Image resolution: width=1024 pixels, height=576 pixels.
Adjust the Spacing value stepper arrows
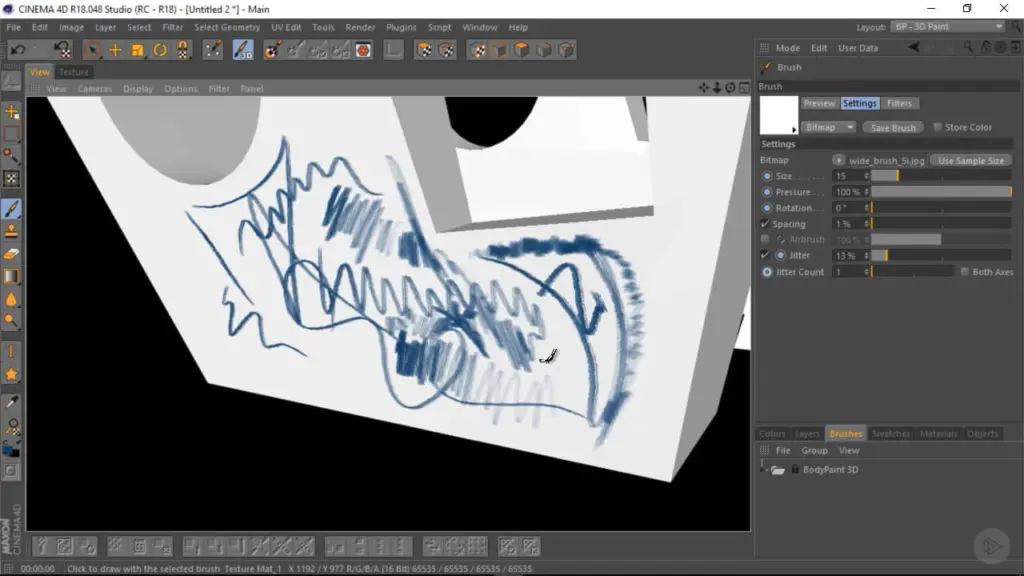867,224
